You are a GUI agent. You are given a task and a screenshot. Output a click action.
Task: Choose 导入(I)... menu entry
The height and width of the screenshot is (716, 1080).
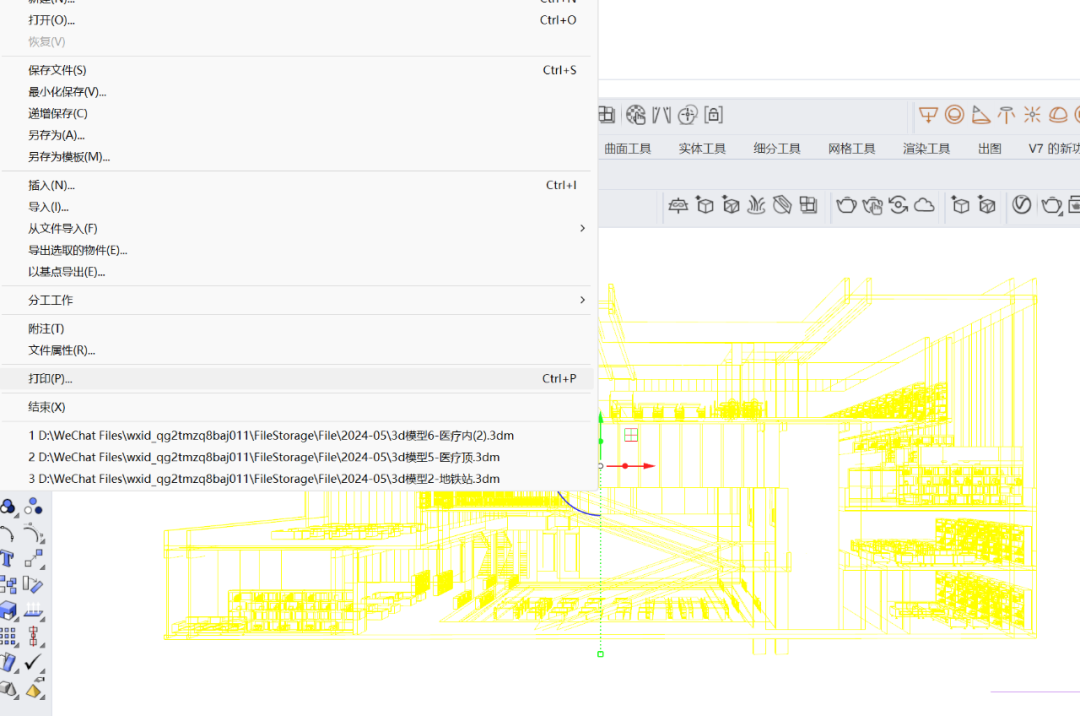(x=298, y=207)
